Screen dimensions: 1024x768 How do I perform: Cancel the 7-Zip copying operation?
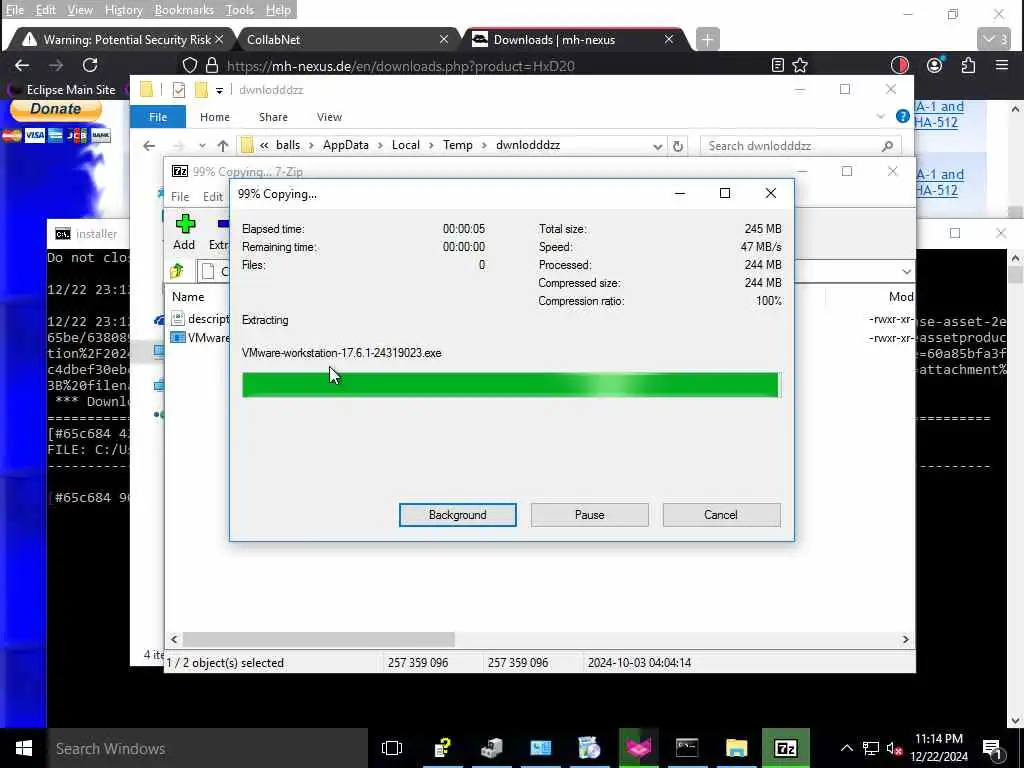click(721, 515)
